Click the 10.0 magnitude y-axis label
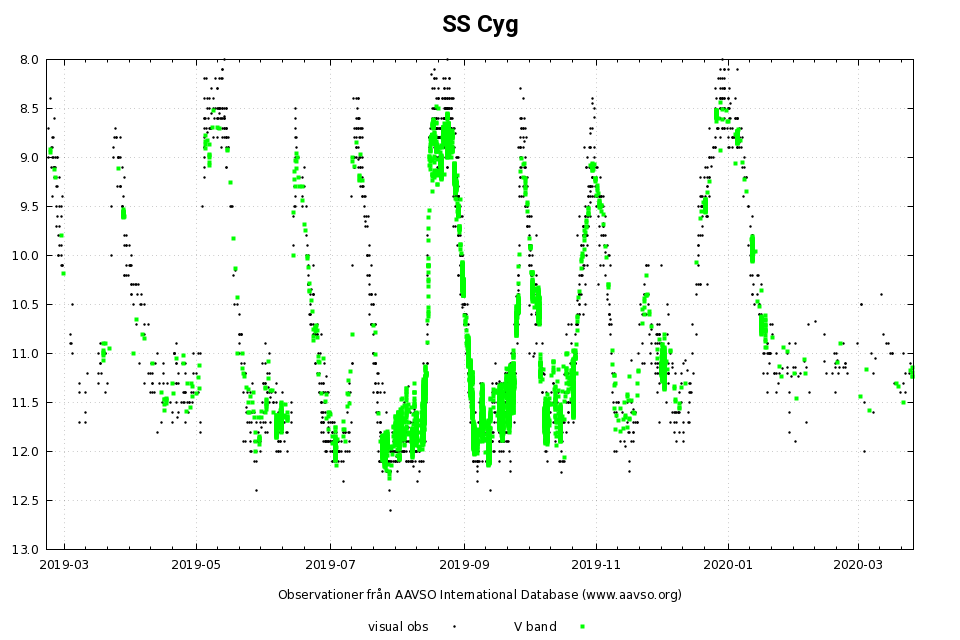 (x=25, y=256)
